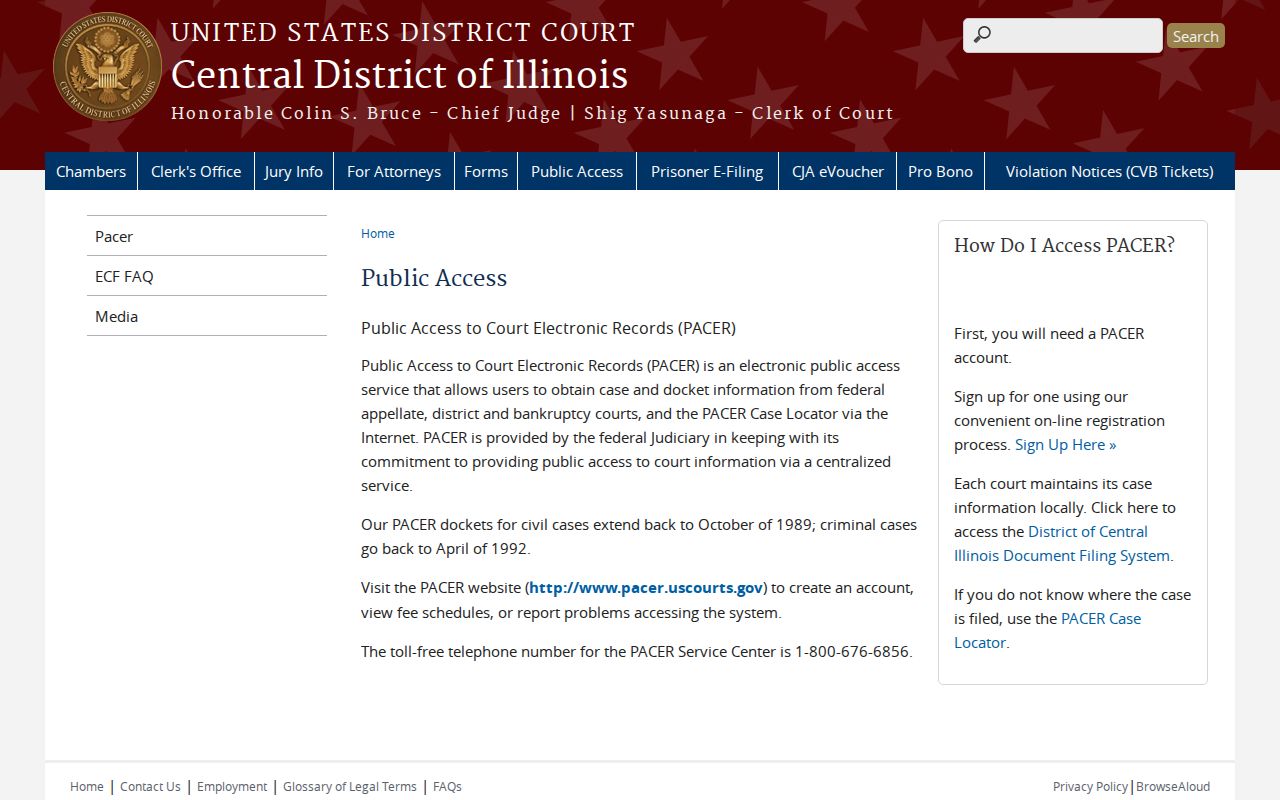Click the PACER Service Center phone number text

(x=852, y=652)
